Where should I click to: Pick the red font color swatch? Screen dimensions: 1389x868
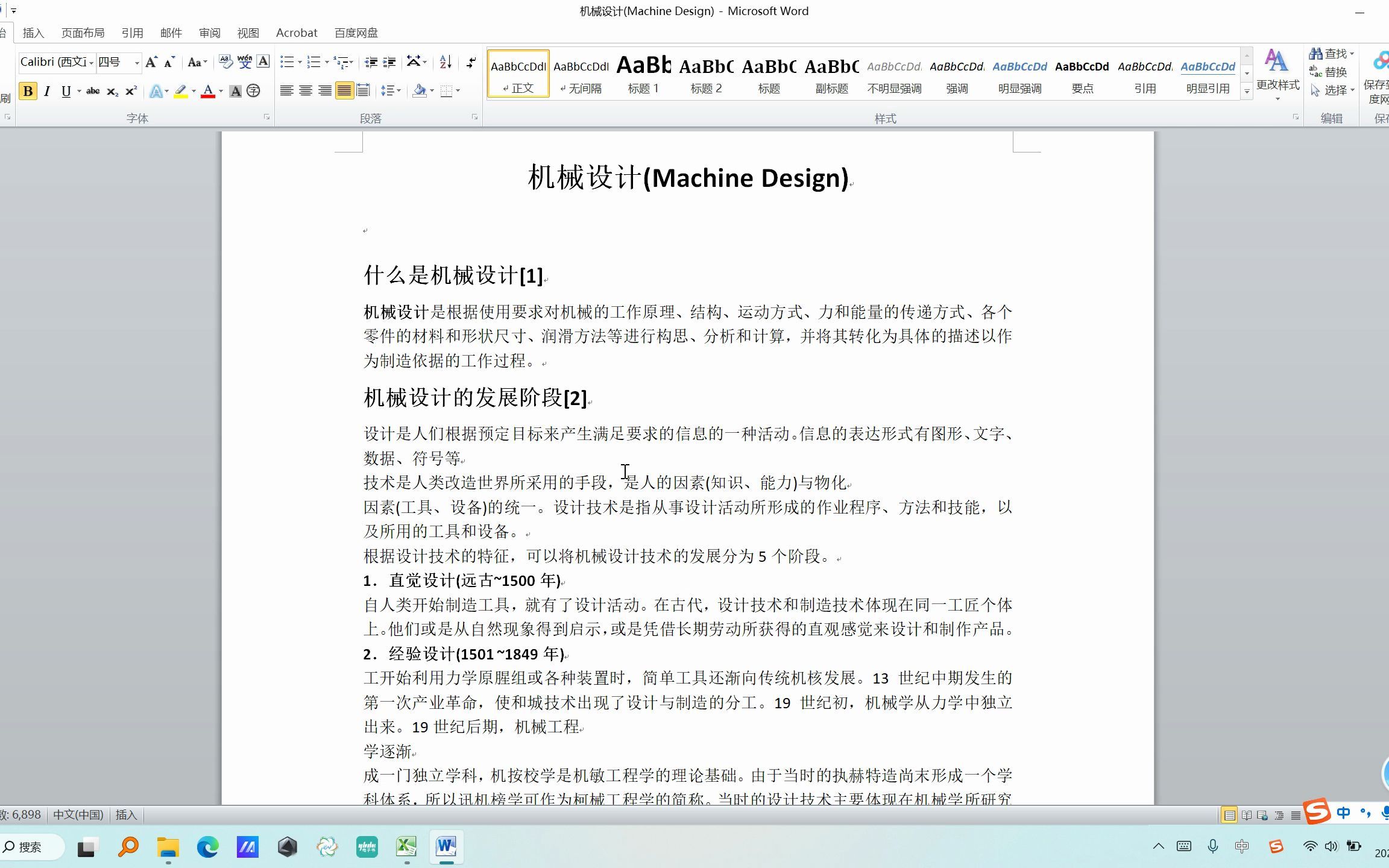(208, 92)
